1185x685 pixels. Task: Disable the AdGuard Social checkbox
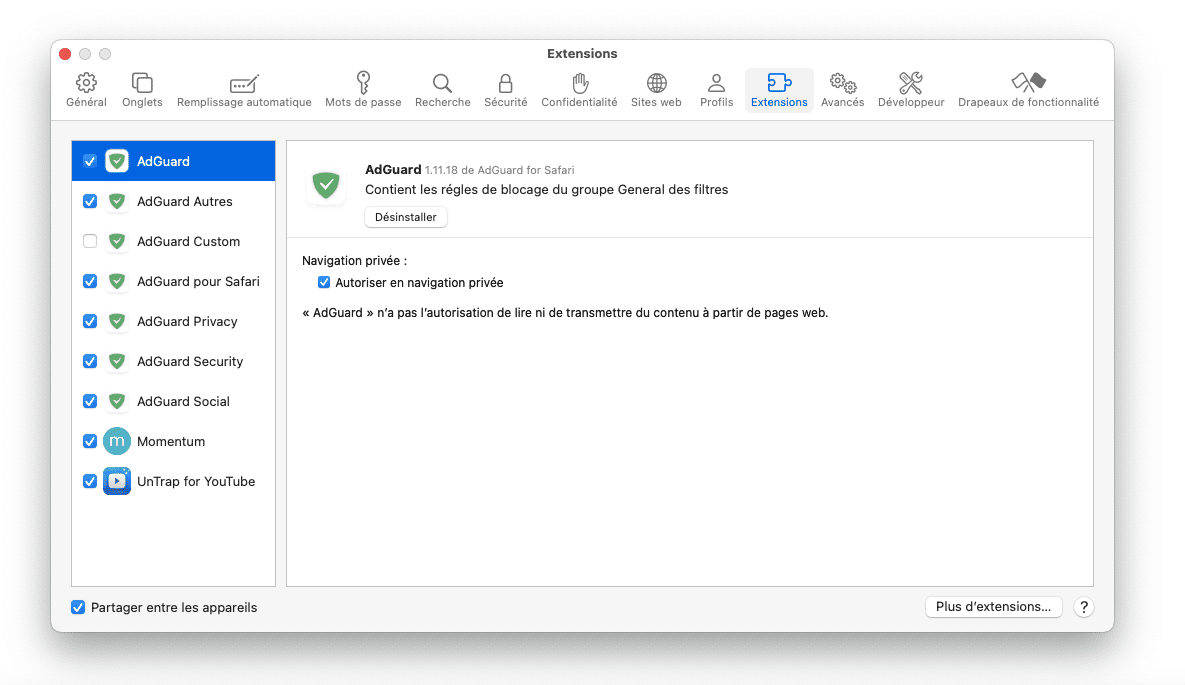point(90,401)
